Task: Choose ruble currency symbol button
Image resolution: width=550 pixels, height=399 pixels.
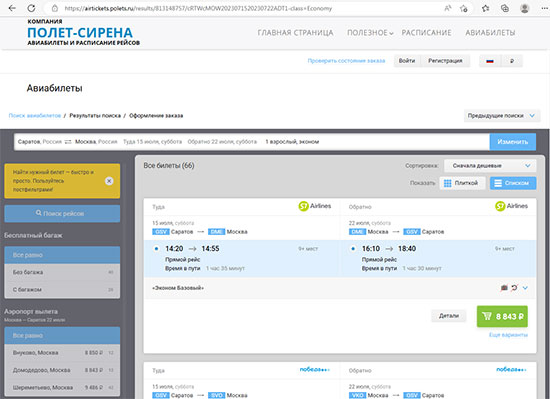Action: click(512, 61)
